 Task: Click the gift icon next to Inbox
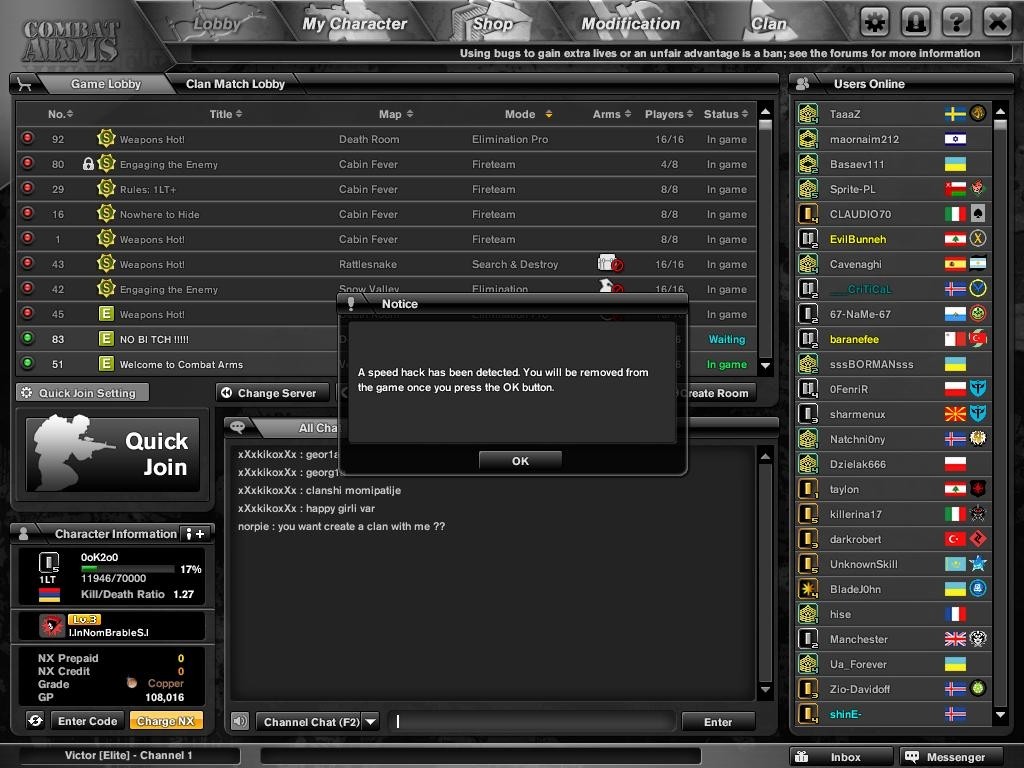(801, 756)
